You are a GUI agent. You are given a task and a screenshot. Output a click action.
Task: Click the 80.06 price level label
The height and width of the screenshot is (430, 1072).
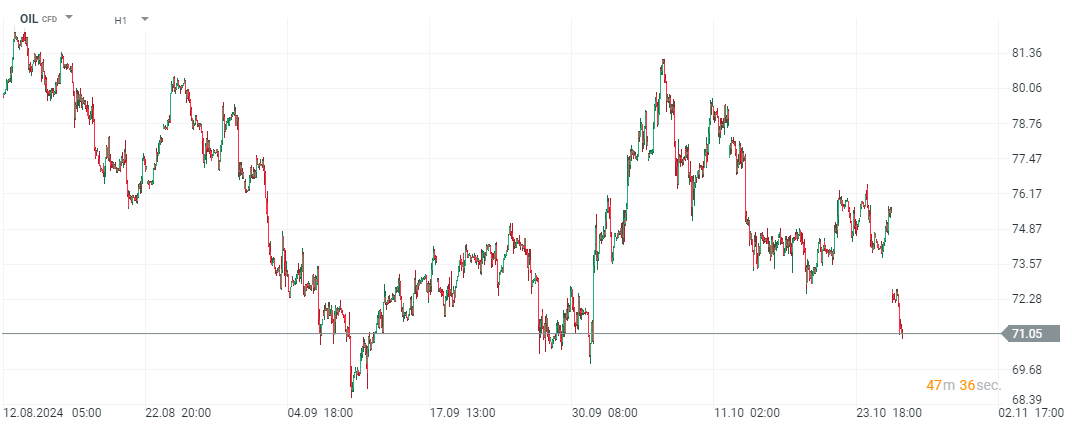[1028, 88]
